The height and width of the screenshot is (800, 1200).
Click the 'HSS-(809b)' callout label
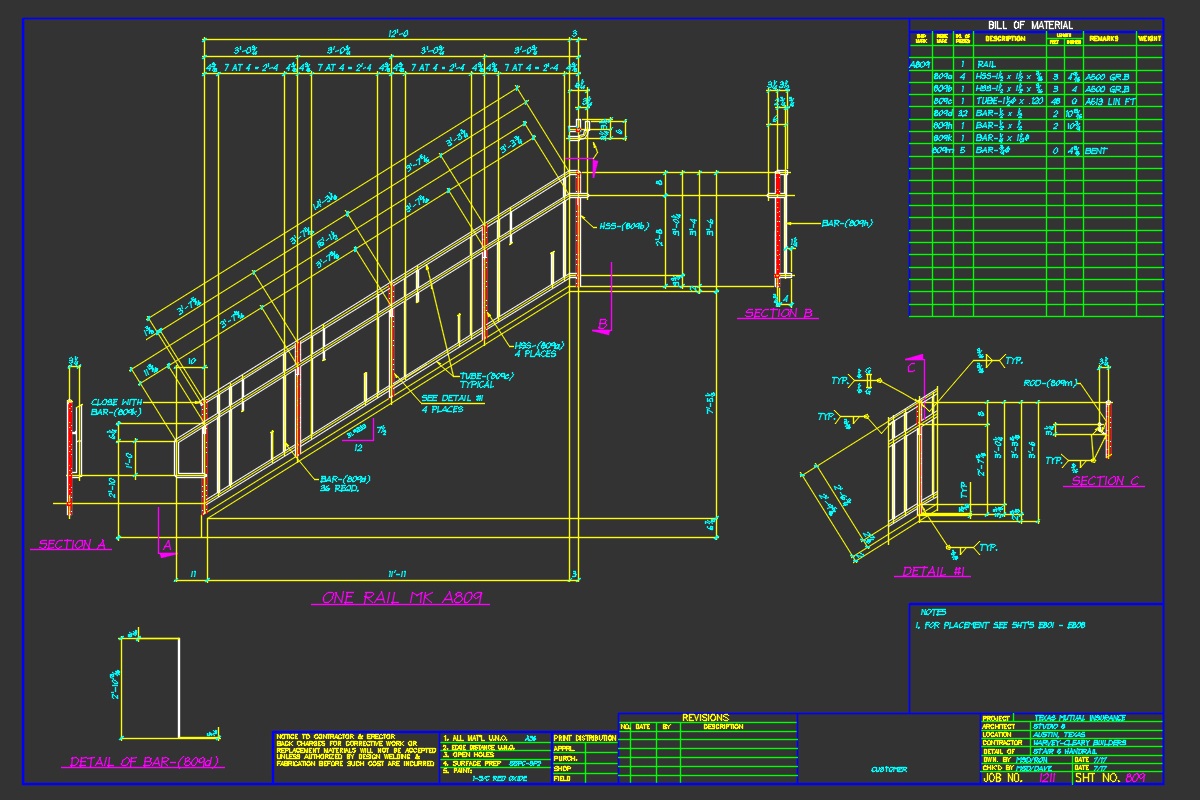(x=625, y=225)
